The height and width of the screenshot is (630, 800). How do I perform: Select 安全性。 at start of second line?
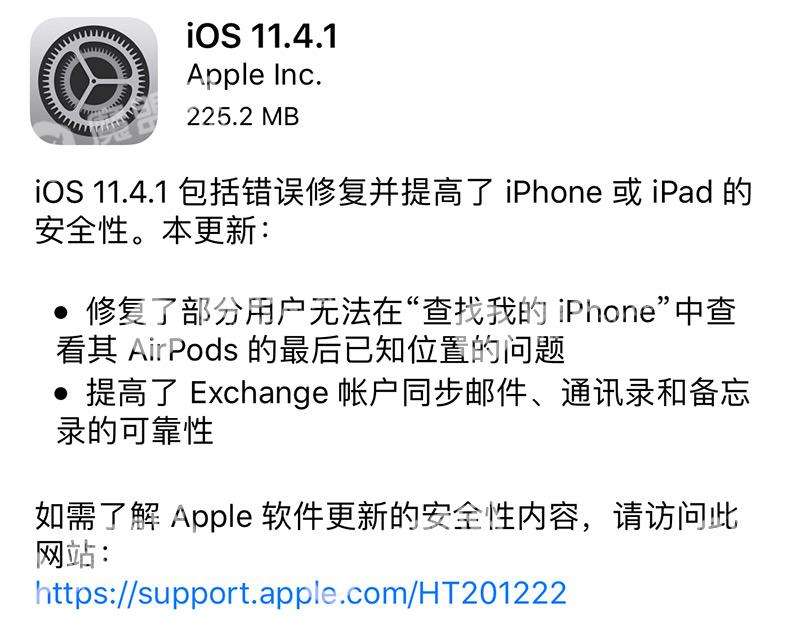91,231
